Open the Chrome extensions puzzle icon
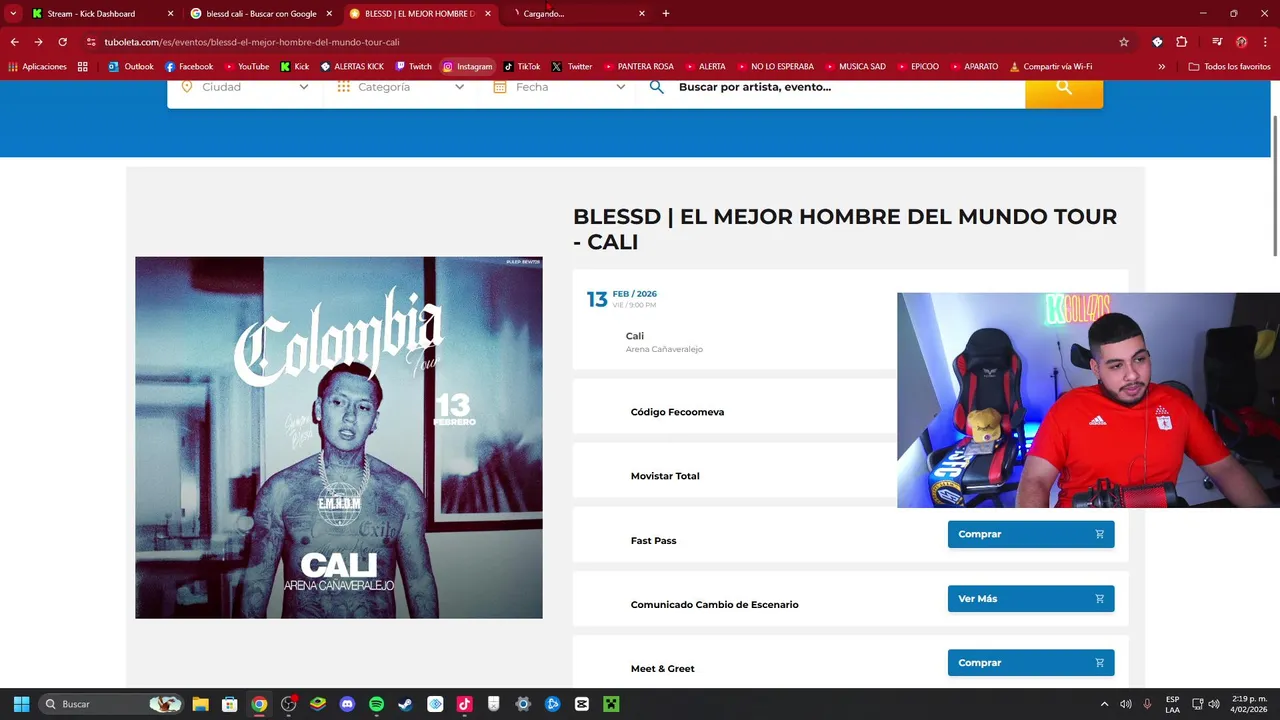 (1181, 42)
